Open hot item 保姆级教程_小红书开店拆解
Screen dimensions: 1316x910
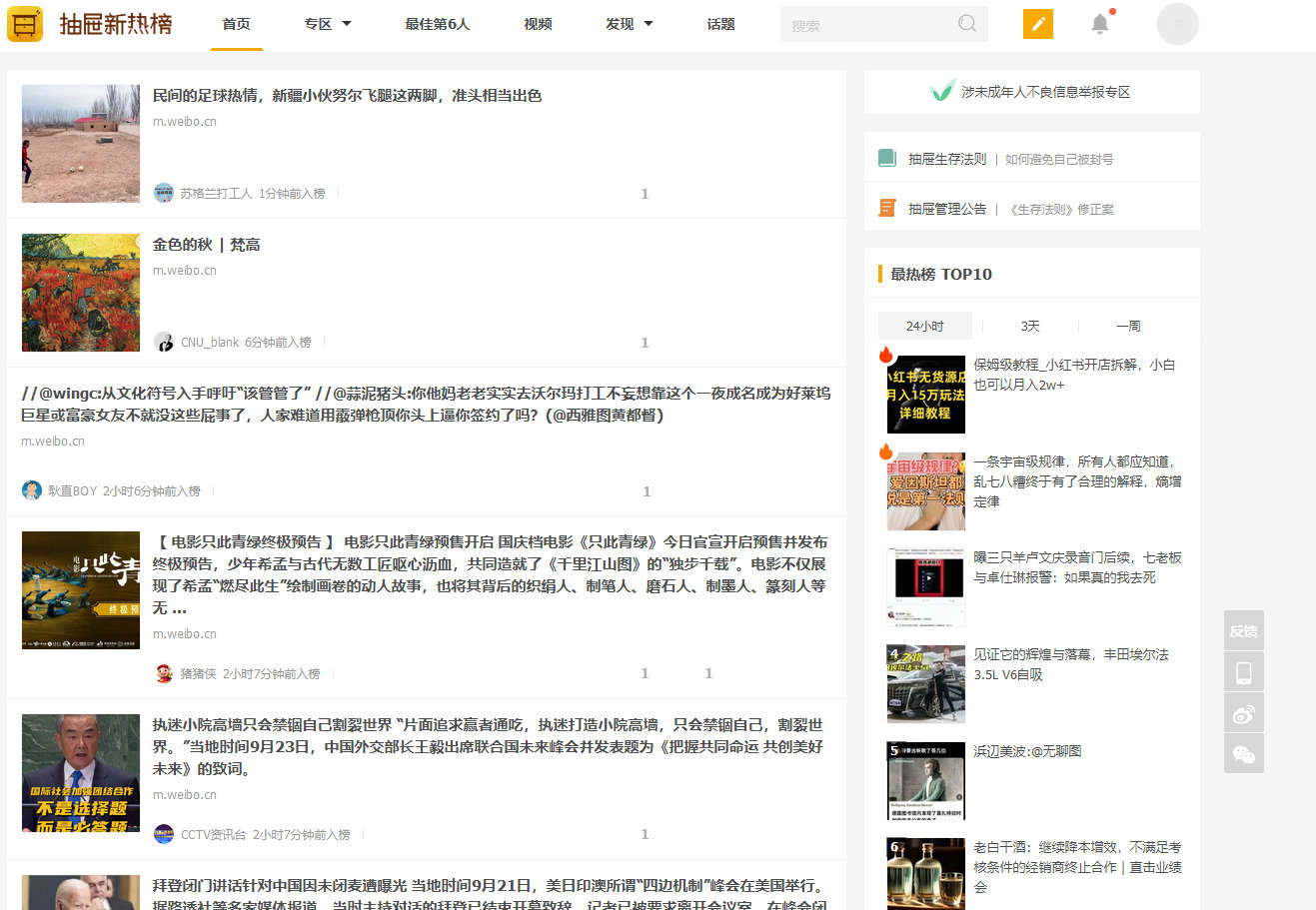pos(1075,375)
